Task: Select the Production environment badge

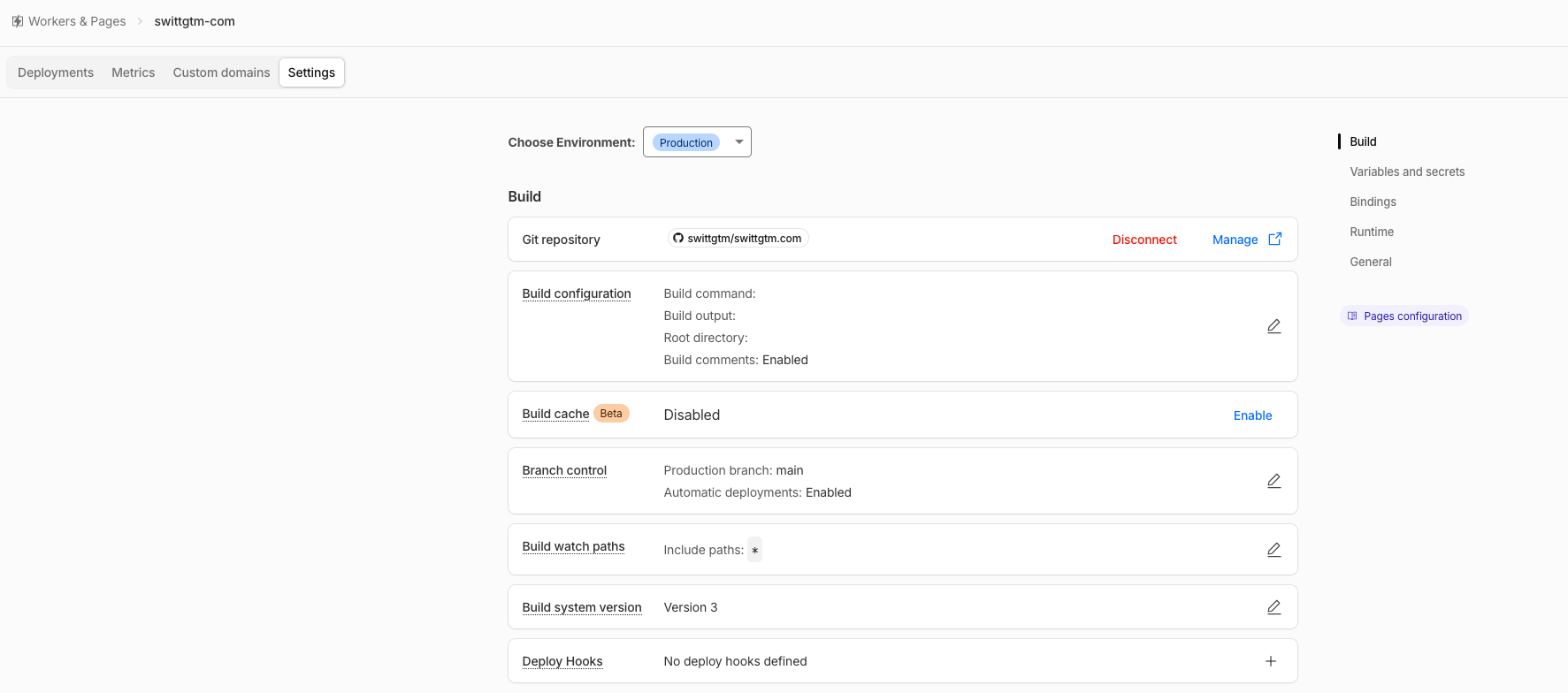Action: pos(686,142)
